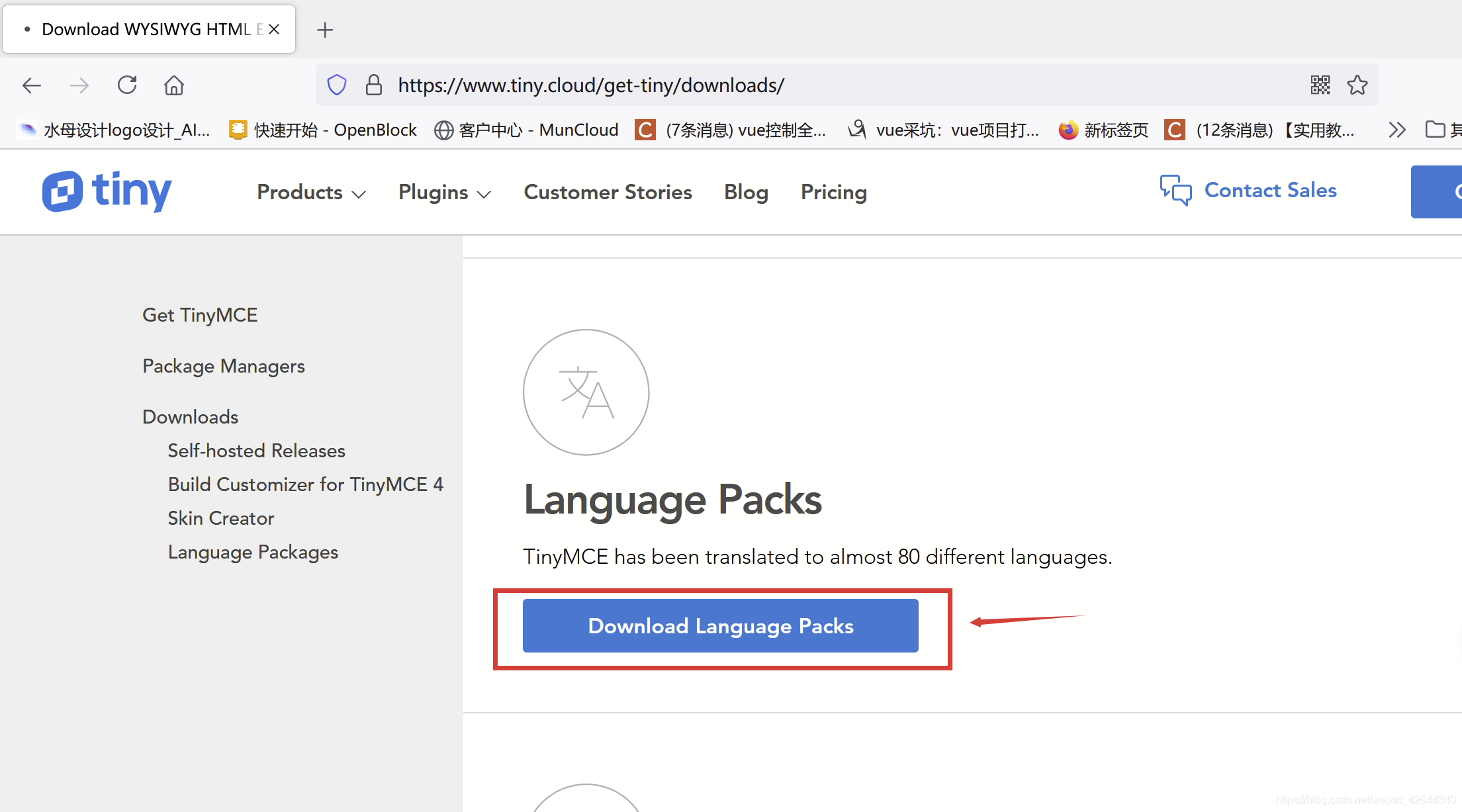Open the Pricing menu item
The height and width of the screenshot is (812, 1462).
pyautogui.click(x=834, y=192)
